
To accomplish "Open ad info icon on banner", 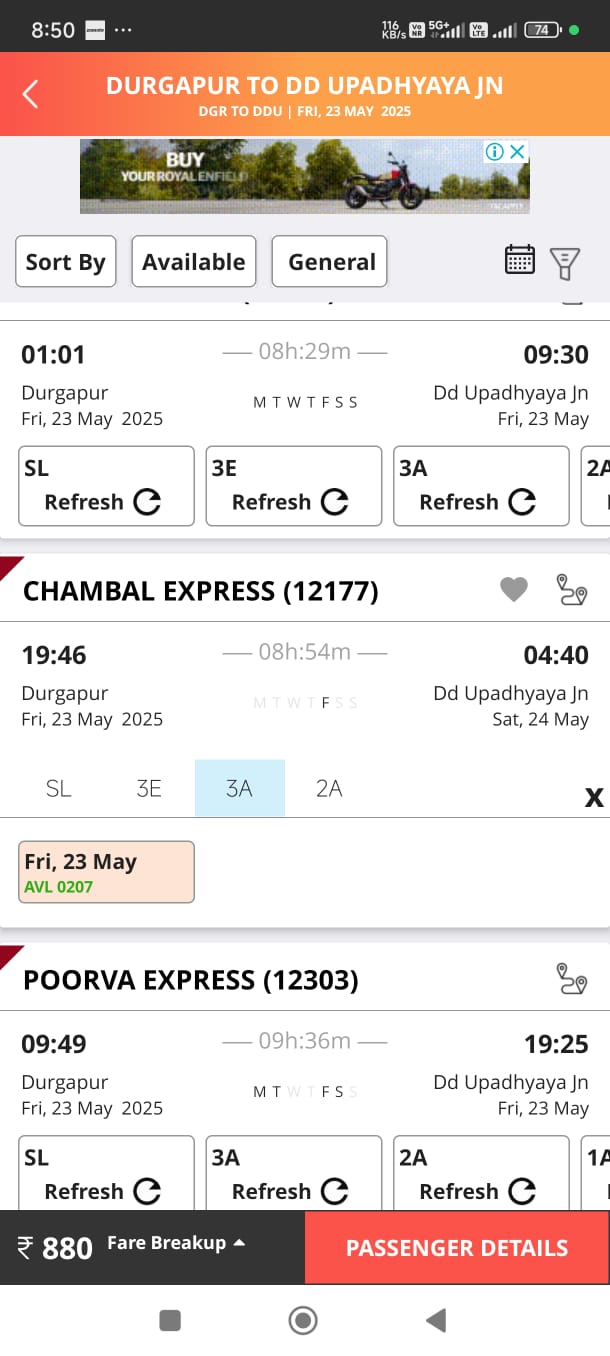I will (x=494, y=152).
